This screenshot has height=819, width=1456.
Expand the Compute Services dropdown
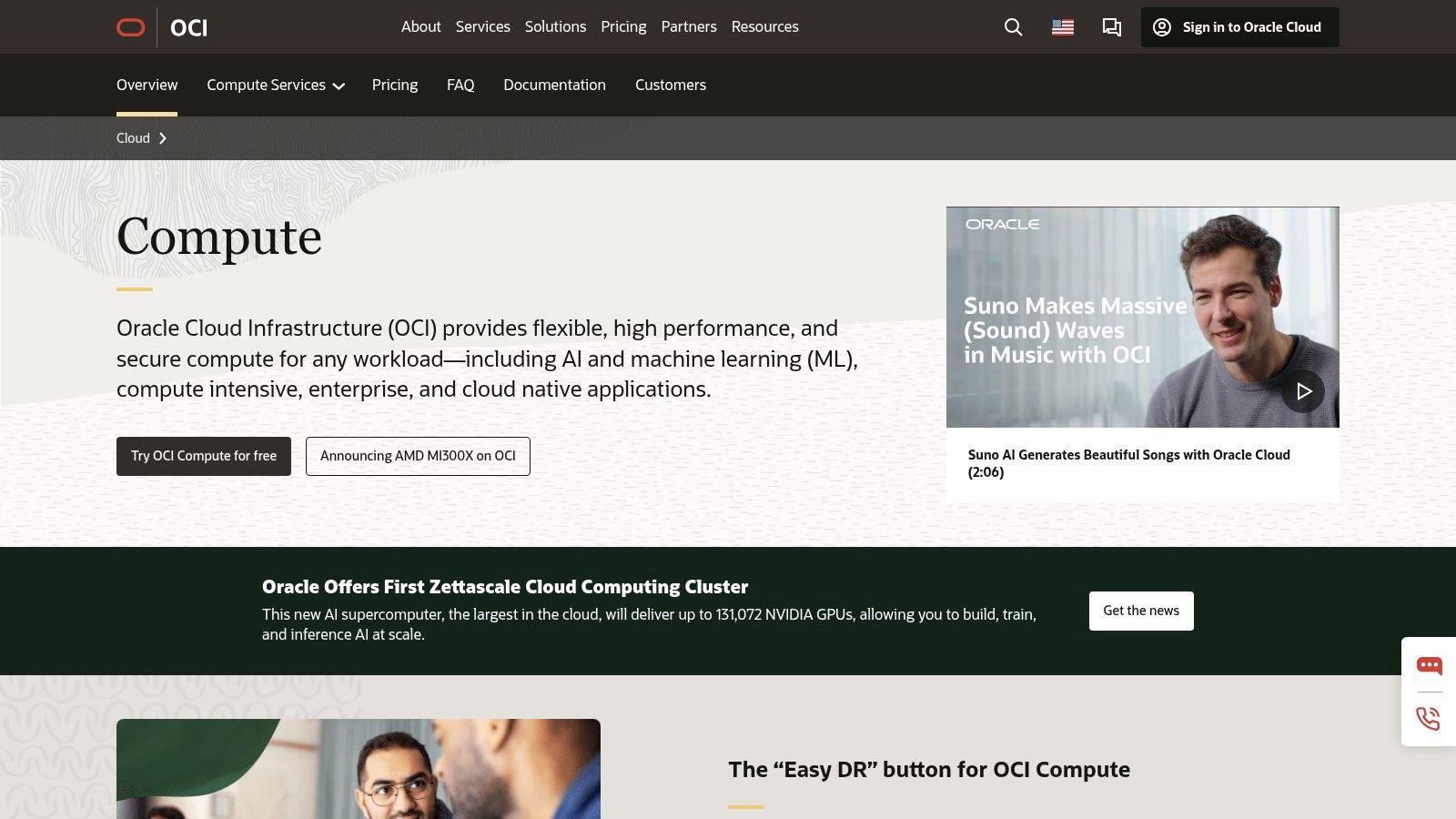[276, 85]
